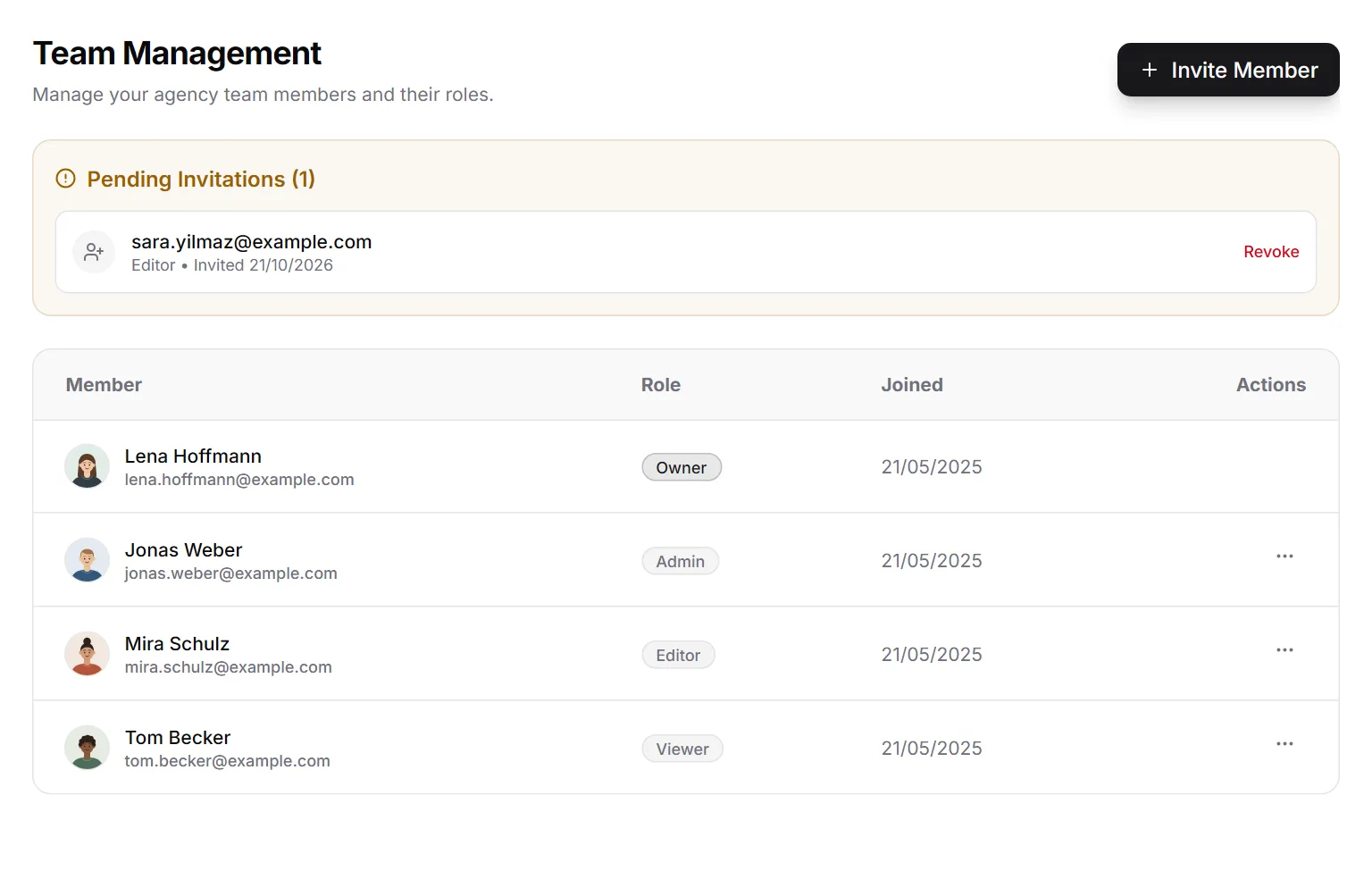
Task: Click email lena.hoffmann@example.com
Action: [239, 480]
